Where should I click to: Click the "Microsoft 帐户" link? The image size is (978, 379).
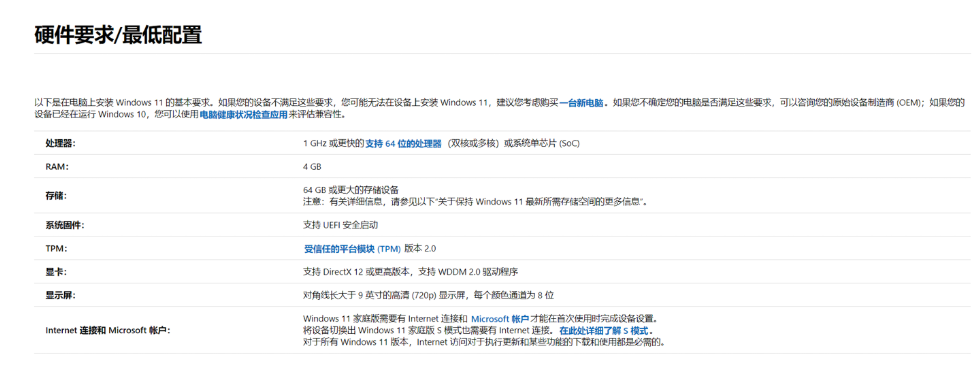click(x=500, y=319)
